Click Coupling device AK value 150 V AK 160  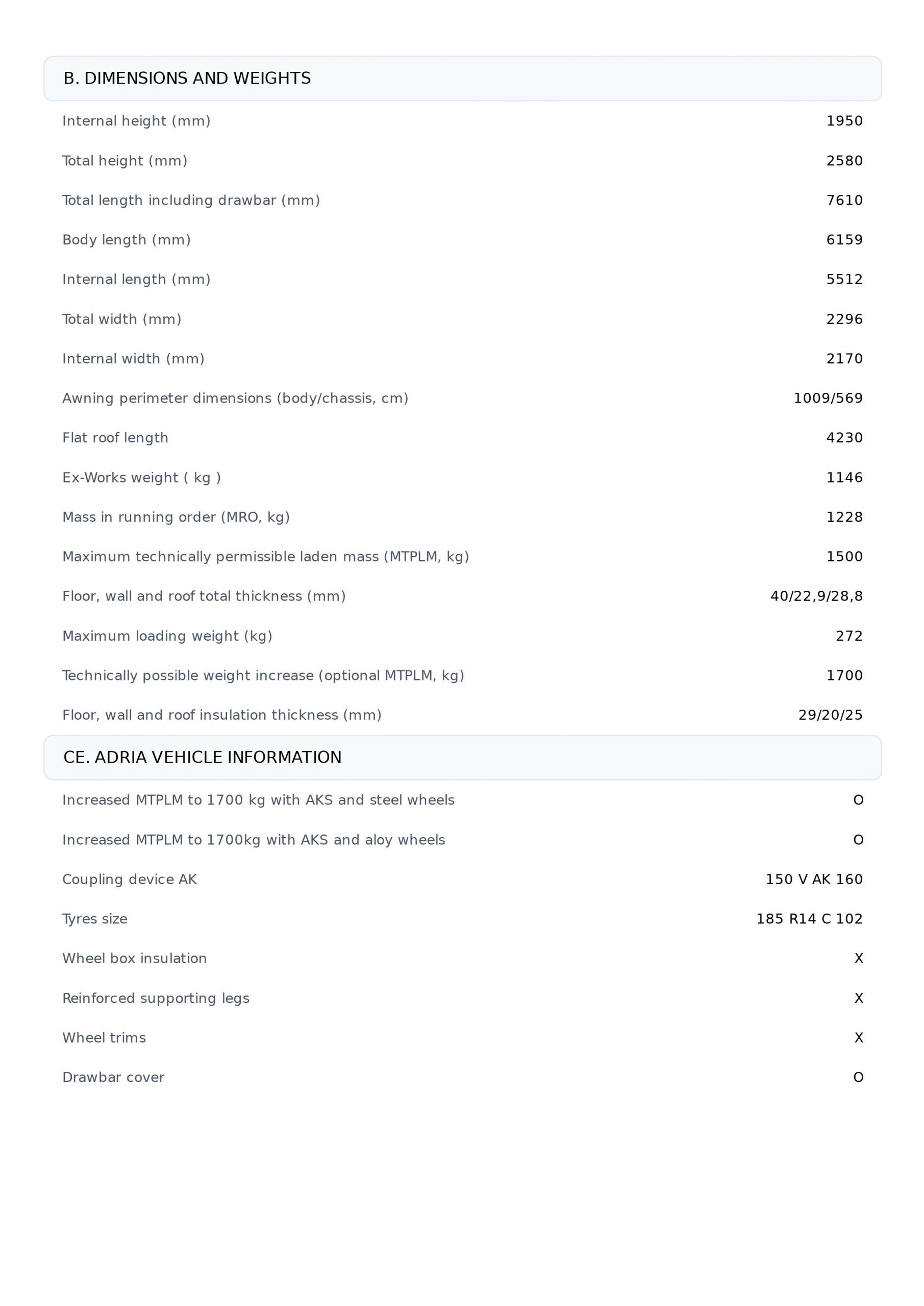814,880
